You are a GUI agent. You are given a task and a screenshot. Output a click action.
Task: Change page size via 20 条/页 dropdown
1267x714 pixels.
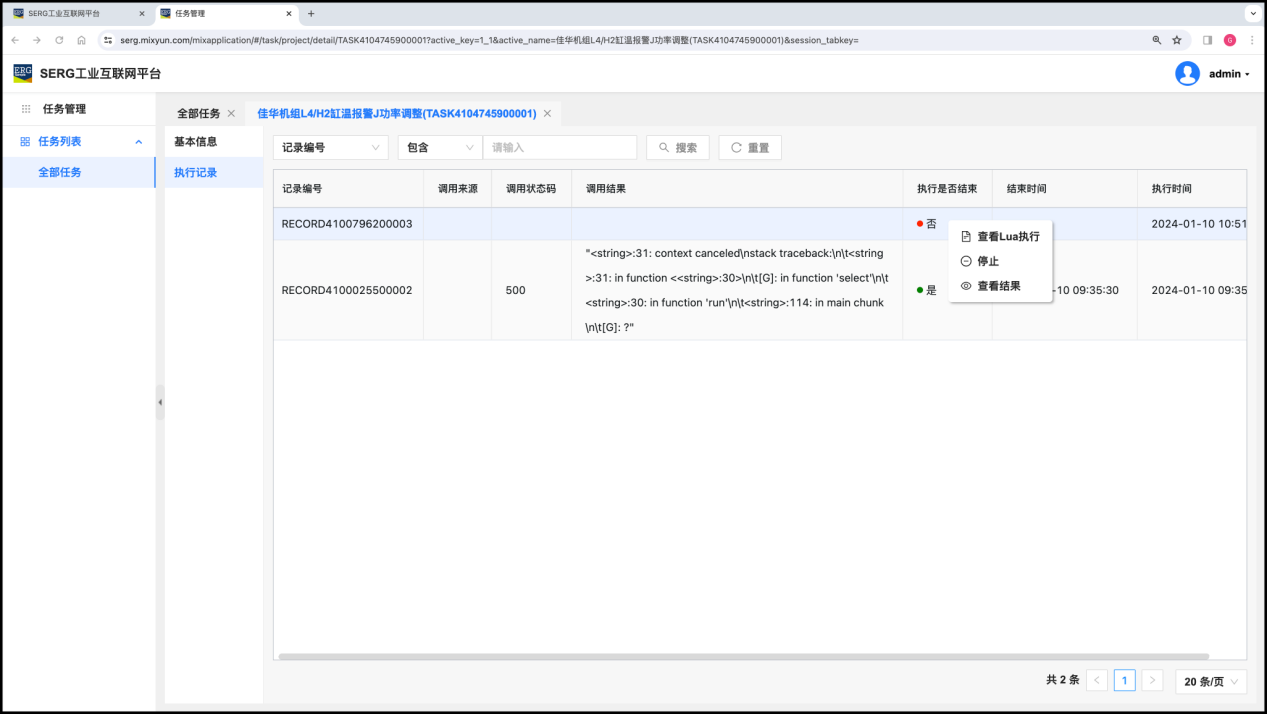tap(1211, 681)
